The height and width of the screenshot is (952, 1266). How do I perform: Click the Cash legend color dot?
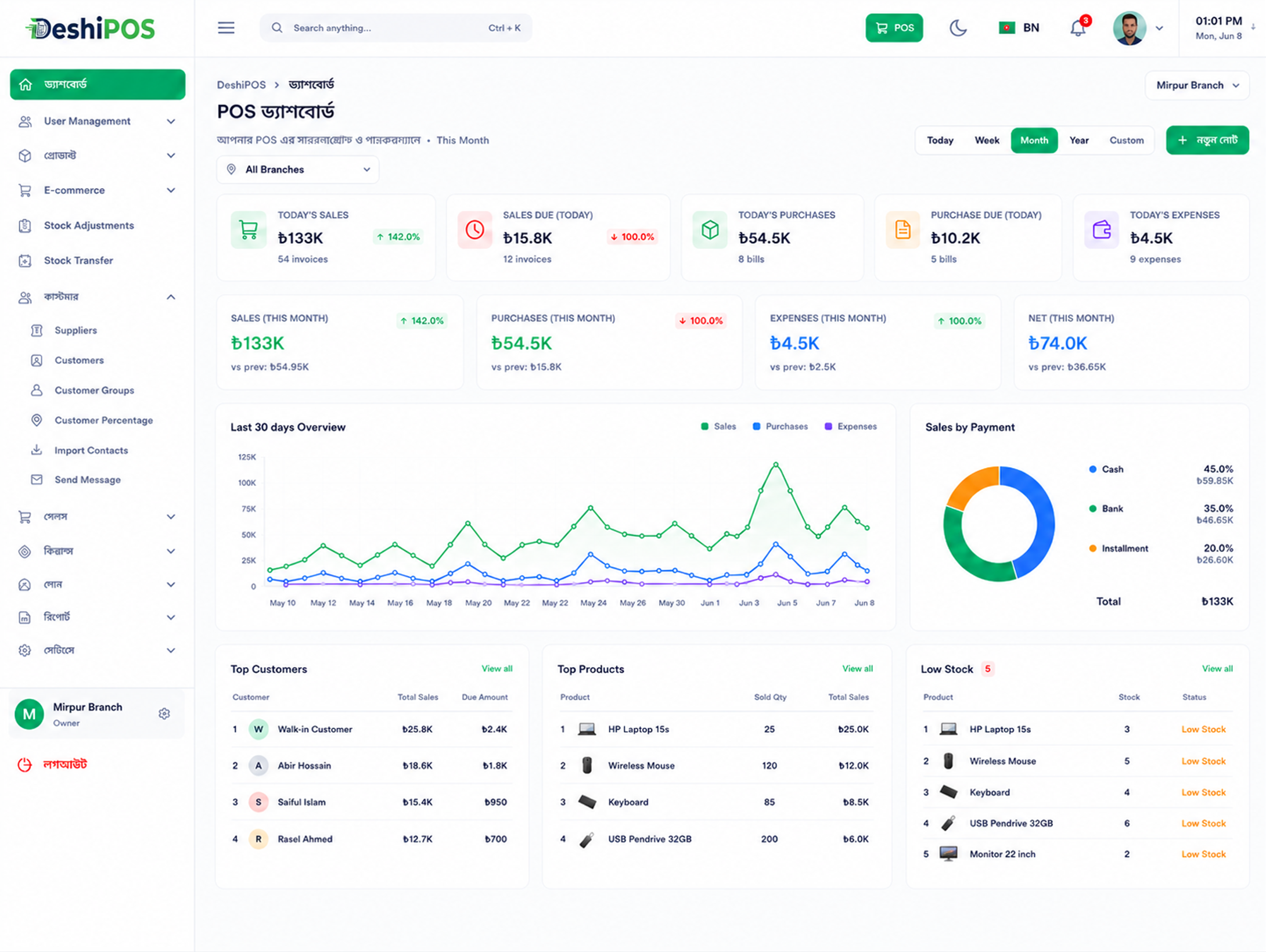1092,469
